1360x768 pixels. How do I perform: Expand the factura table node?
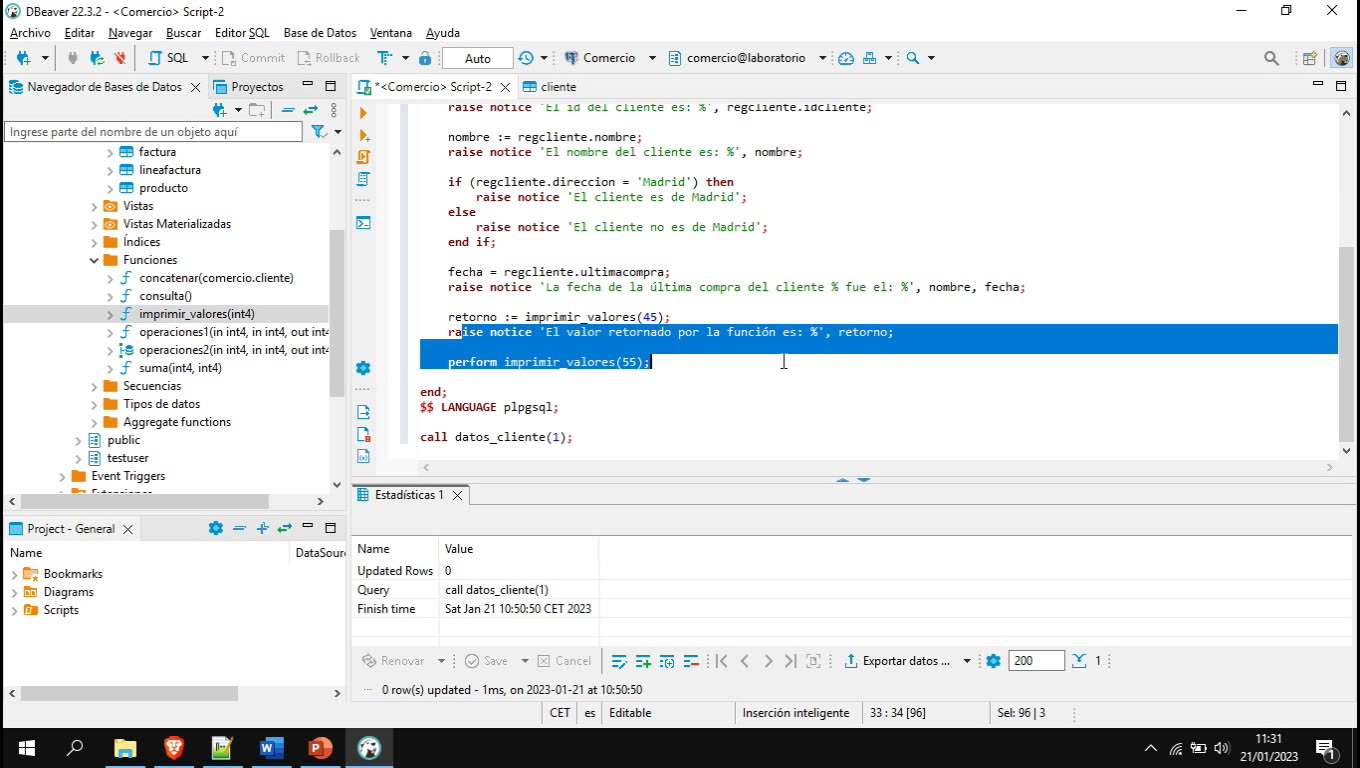[110, 152]
